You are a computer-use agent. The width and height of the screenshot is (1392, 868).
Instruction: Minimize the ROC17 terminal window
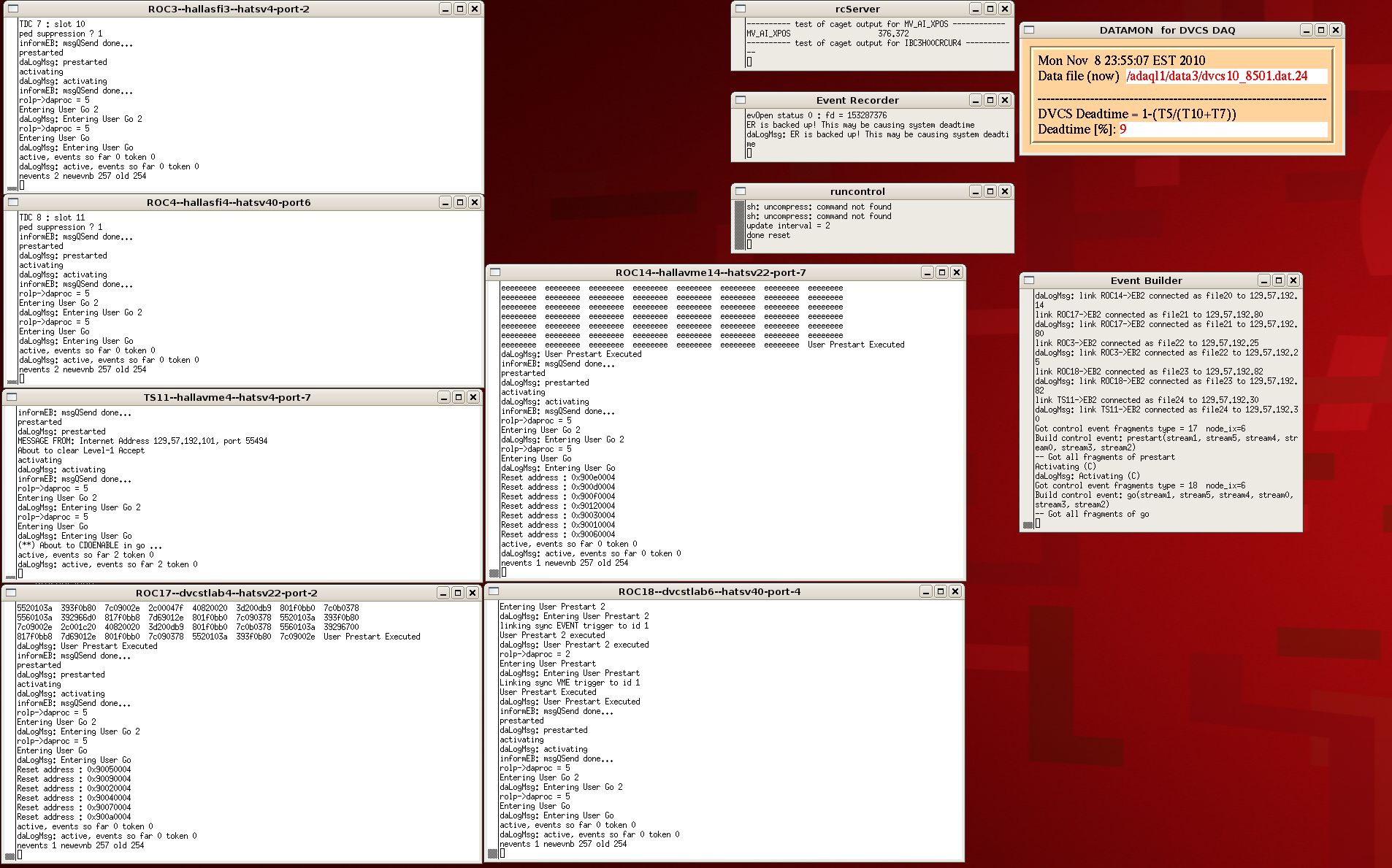click(443, 593)
